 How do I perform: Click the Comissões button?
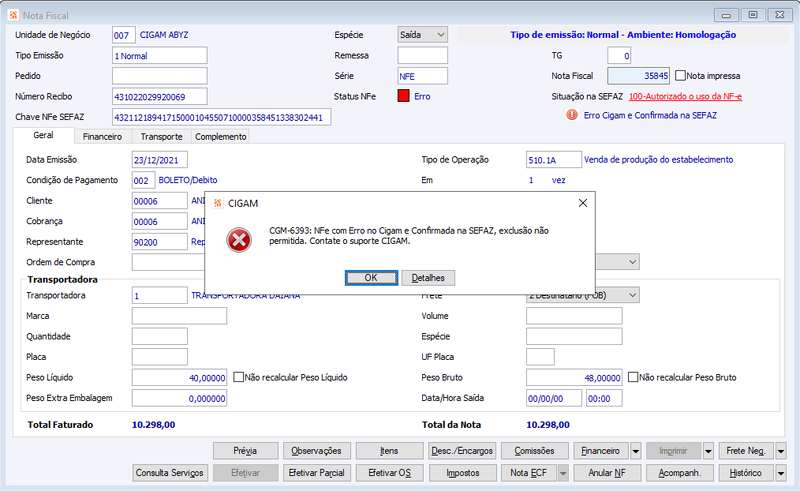tap(534, 451)
